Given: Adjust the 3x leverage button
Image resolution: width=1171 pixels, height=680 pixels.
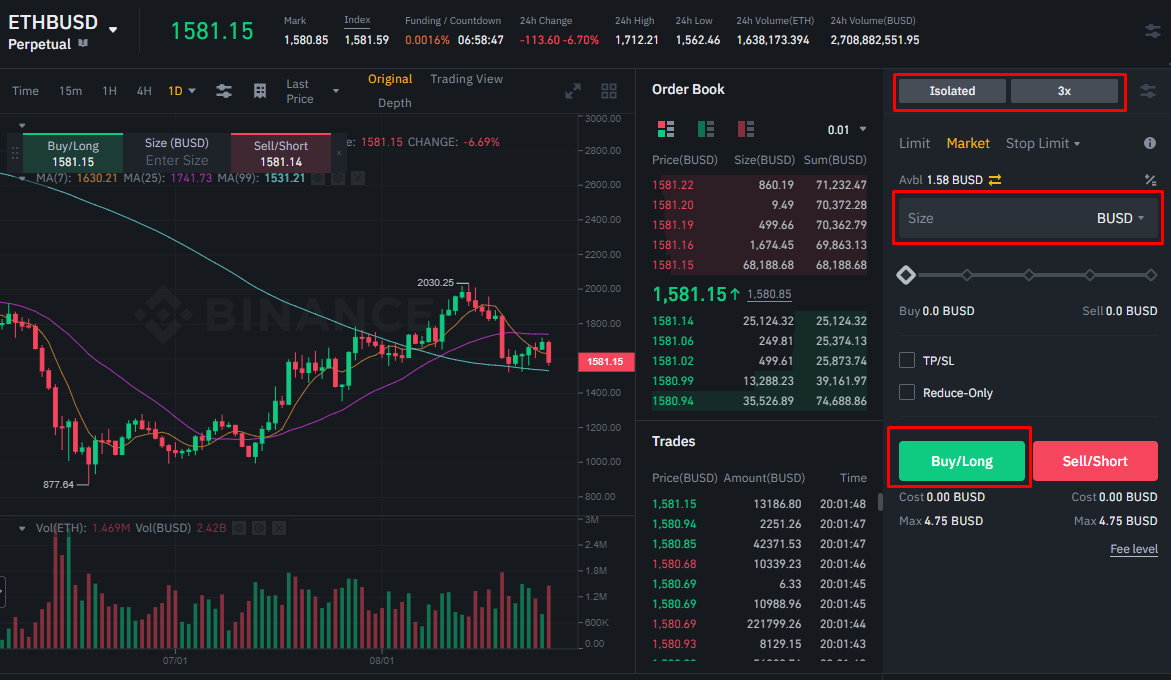Looking at the screenshot, I should 1064,91.
